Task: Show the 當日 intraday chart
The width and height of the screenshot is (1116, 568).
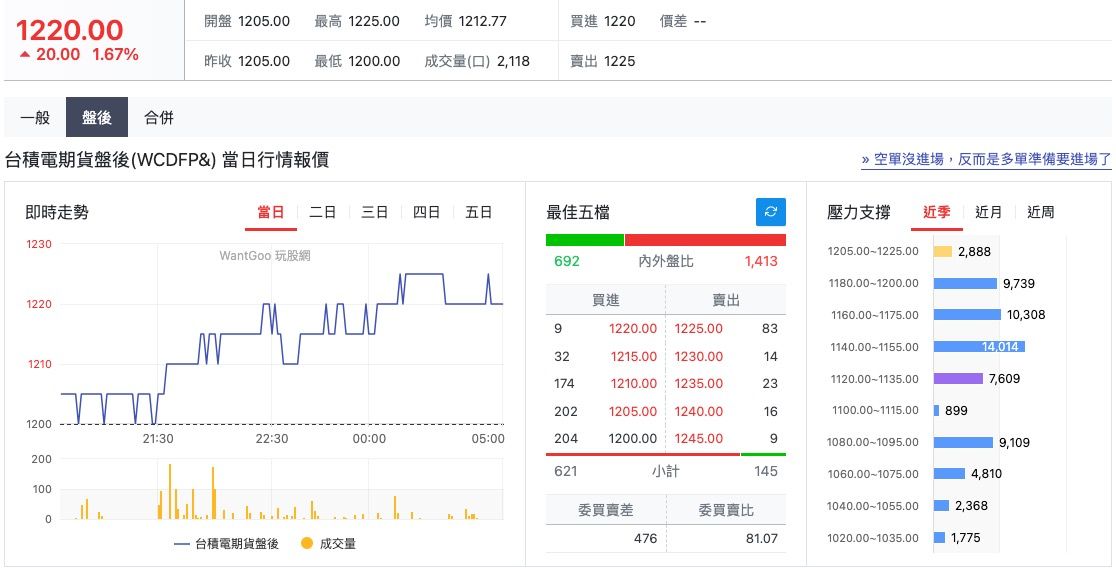Action: (x=270, y=212)
